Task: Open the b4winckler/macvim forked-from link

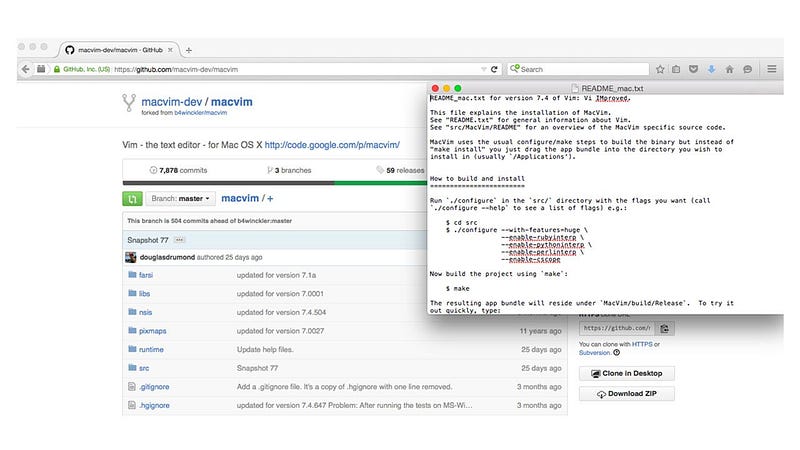Action: (x=201, y=113)
